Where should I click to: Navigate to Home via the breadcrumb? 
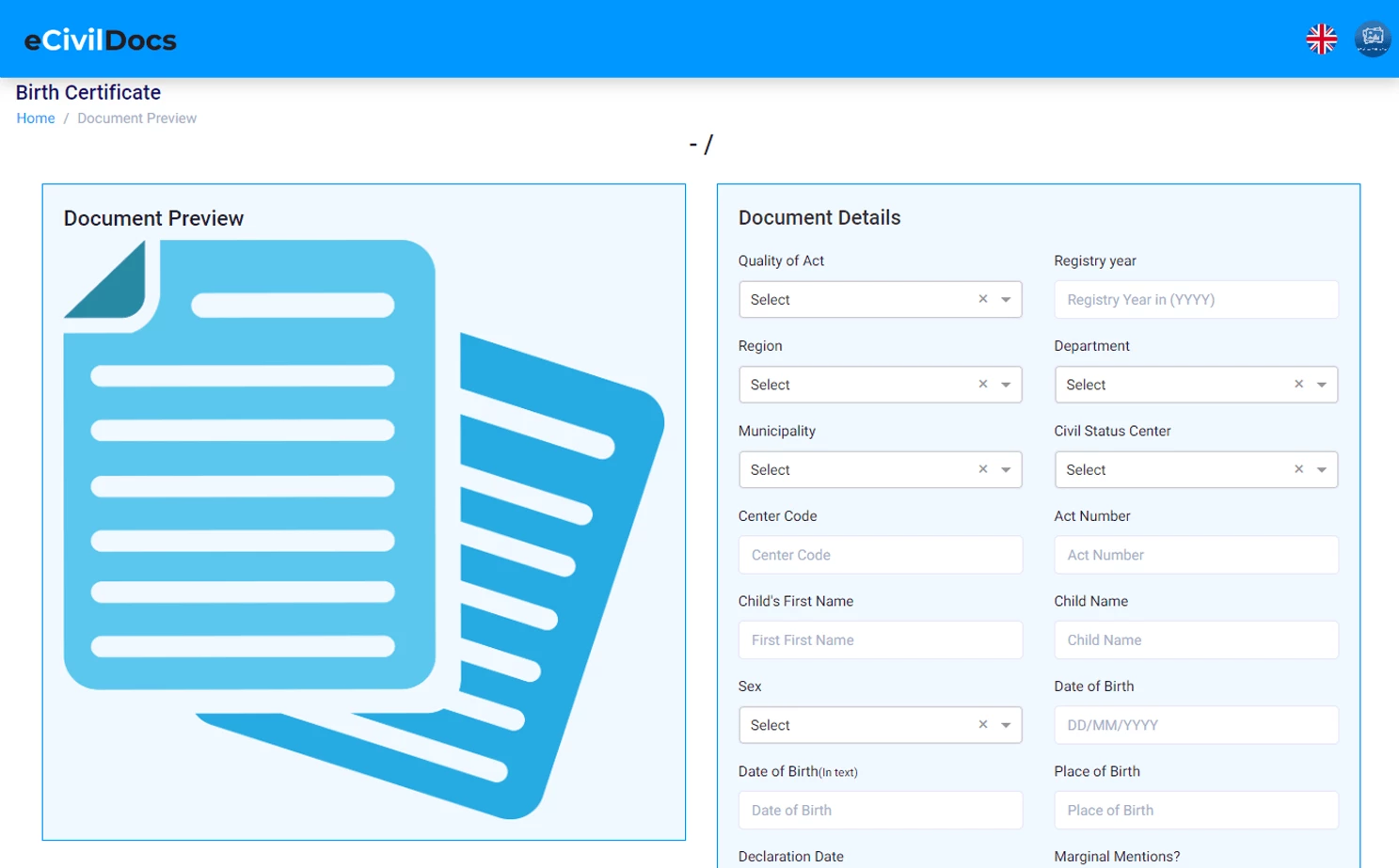coord(35,118)
